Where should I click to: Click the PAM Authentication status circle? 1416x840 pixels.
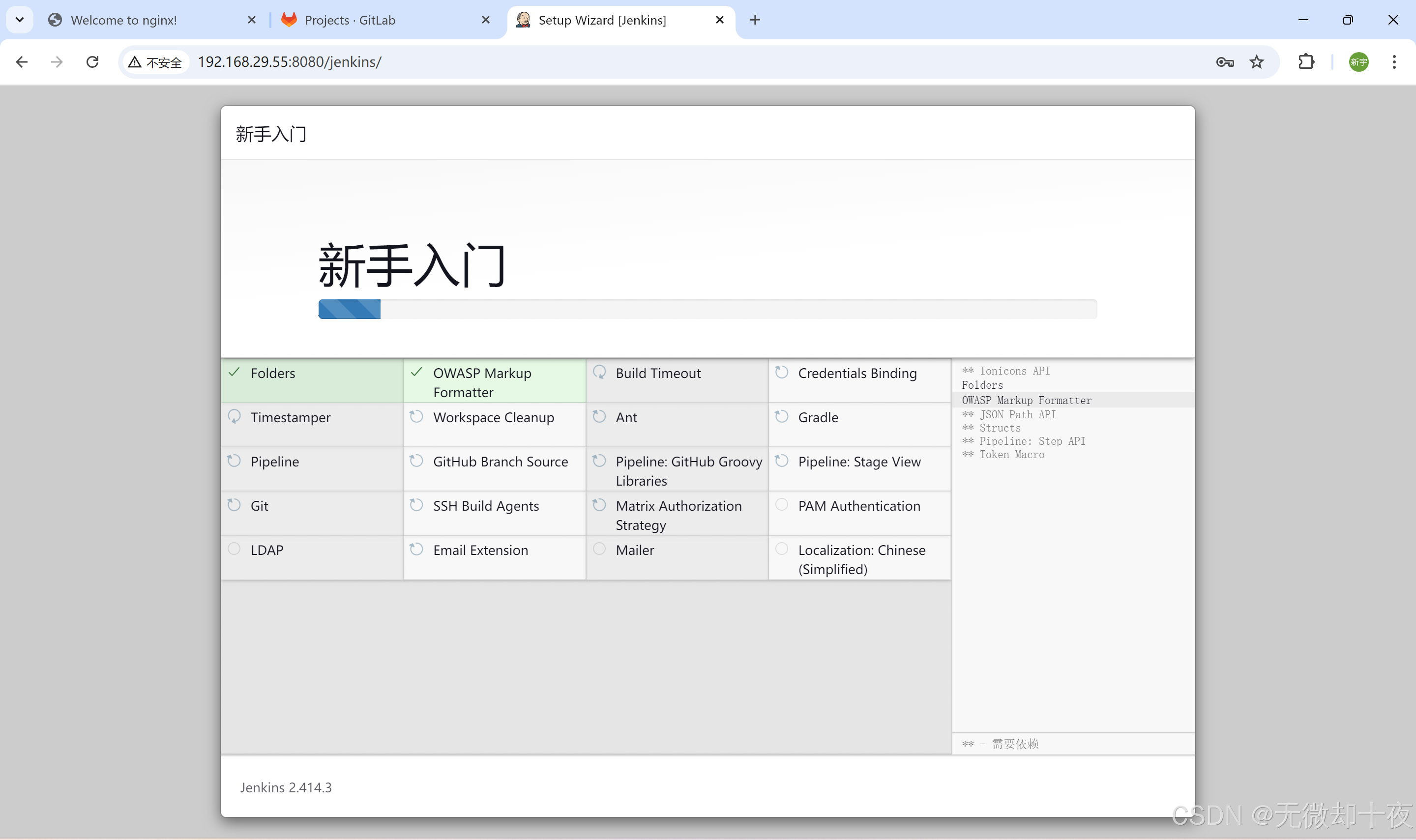[x=781, y=504]
